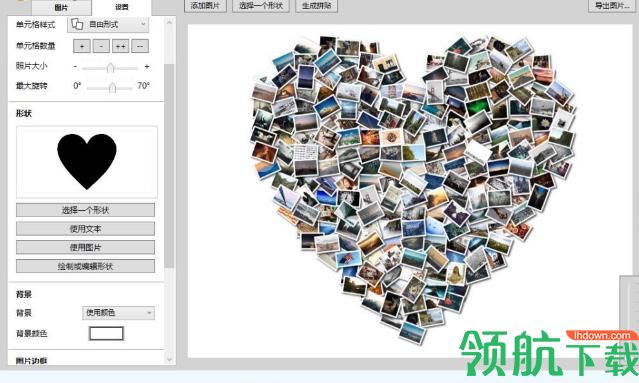Open the 背景 dropdown showing 使用颜色

pyautogui.click(x=118, y=313)
